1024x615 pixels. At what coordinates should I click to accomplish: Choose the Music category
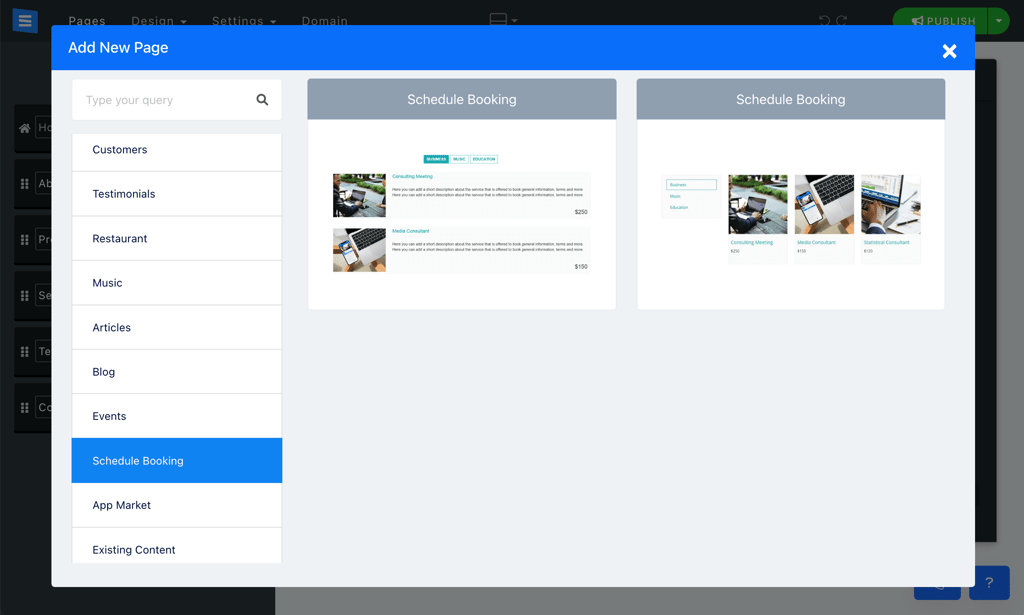point(176,283)
